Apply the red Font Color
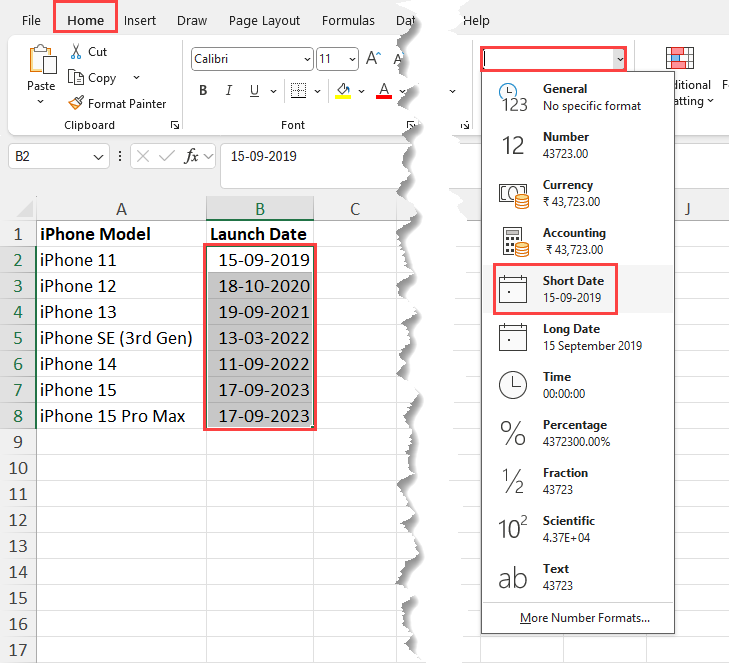 (384, 90)
